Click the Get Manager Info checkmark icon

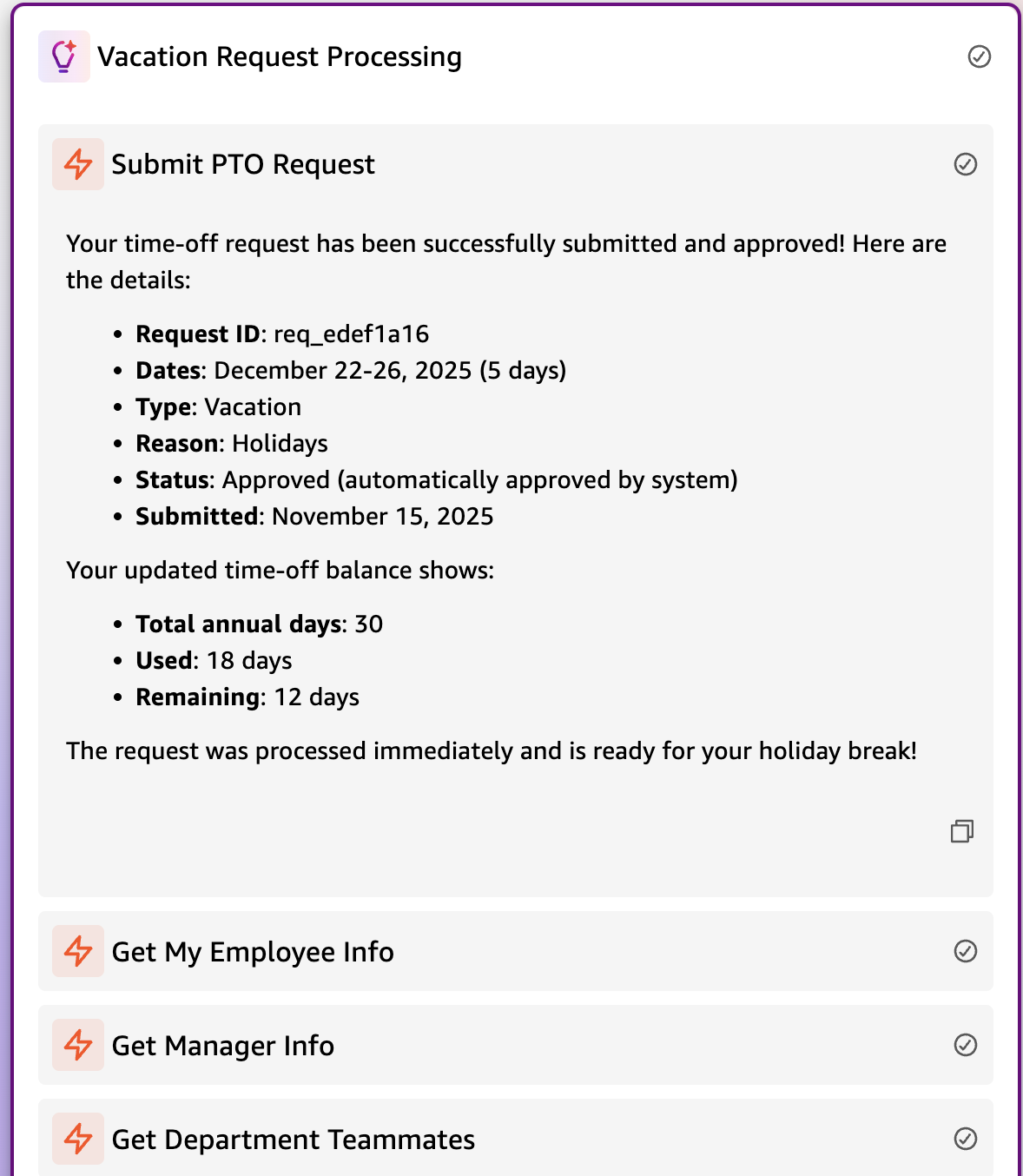click(965, 1045)
